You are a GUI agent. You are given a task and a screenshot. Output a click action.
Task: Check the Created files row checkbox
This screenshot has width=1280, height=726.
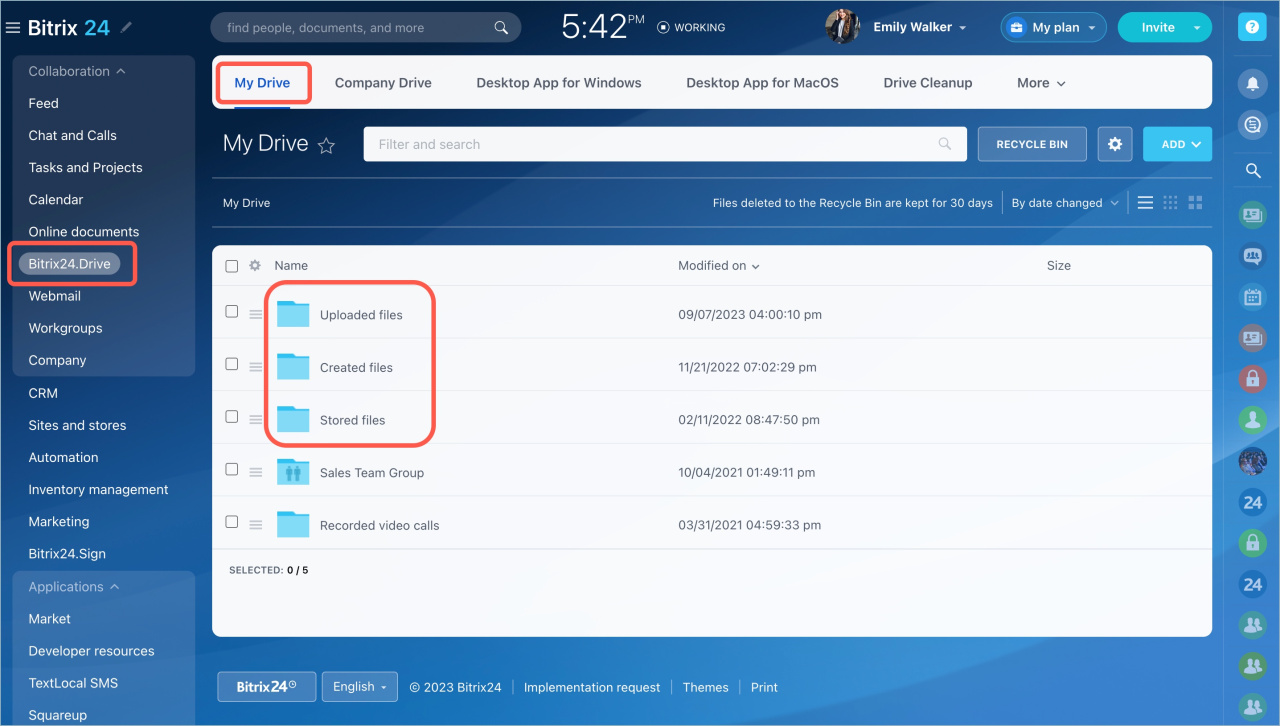click(x=232, y=364)
